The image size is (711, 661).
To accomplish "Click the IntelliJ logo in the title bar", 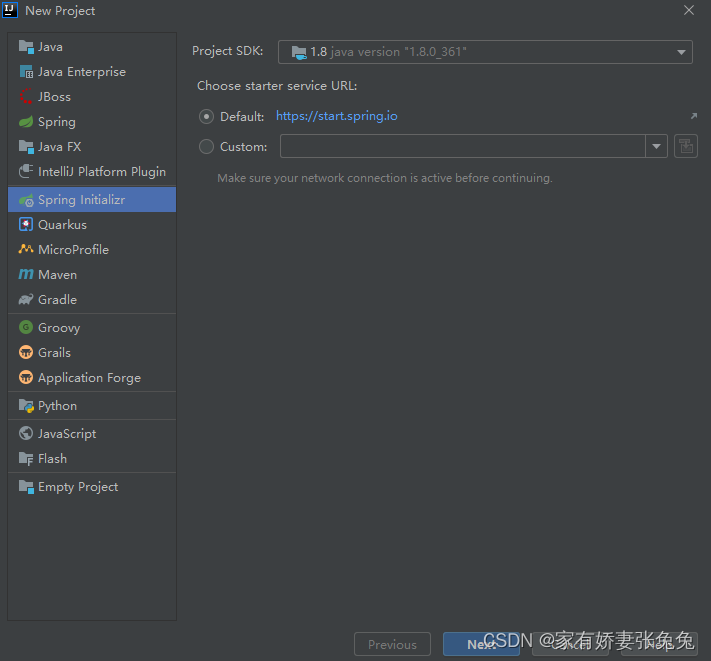I will click(x=10, y=10).
